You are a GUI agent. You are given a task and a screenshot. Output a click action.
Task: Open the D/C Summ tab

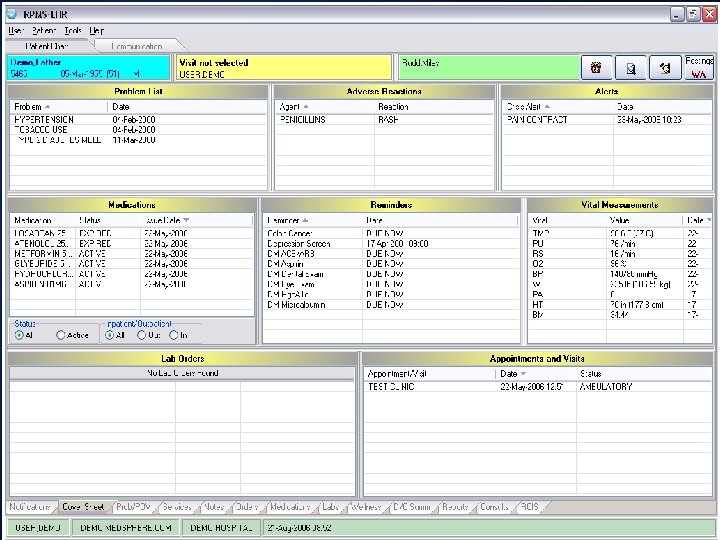click(412, 507)
